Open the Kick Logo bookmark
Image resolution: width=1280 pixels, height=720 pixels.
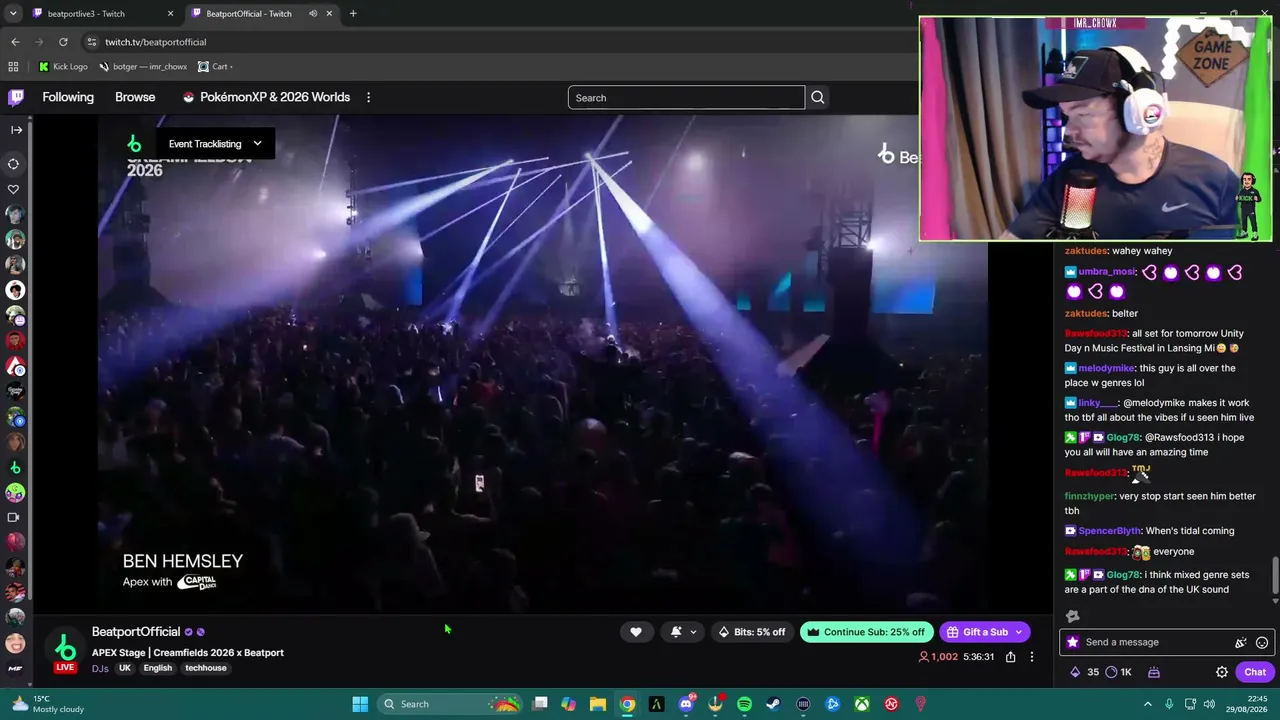pyautogui.click(x=63, y=67)
